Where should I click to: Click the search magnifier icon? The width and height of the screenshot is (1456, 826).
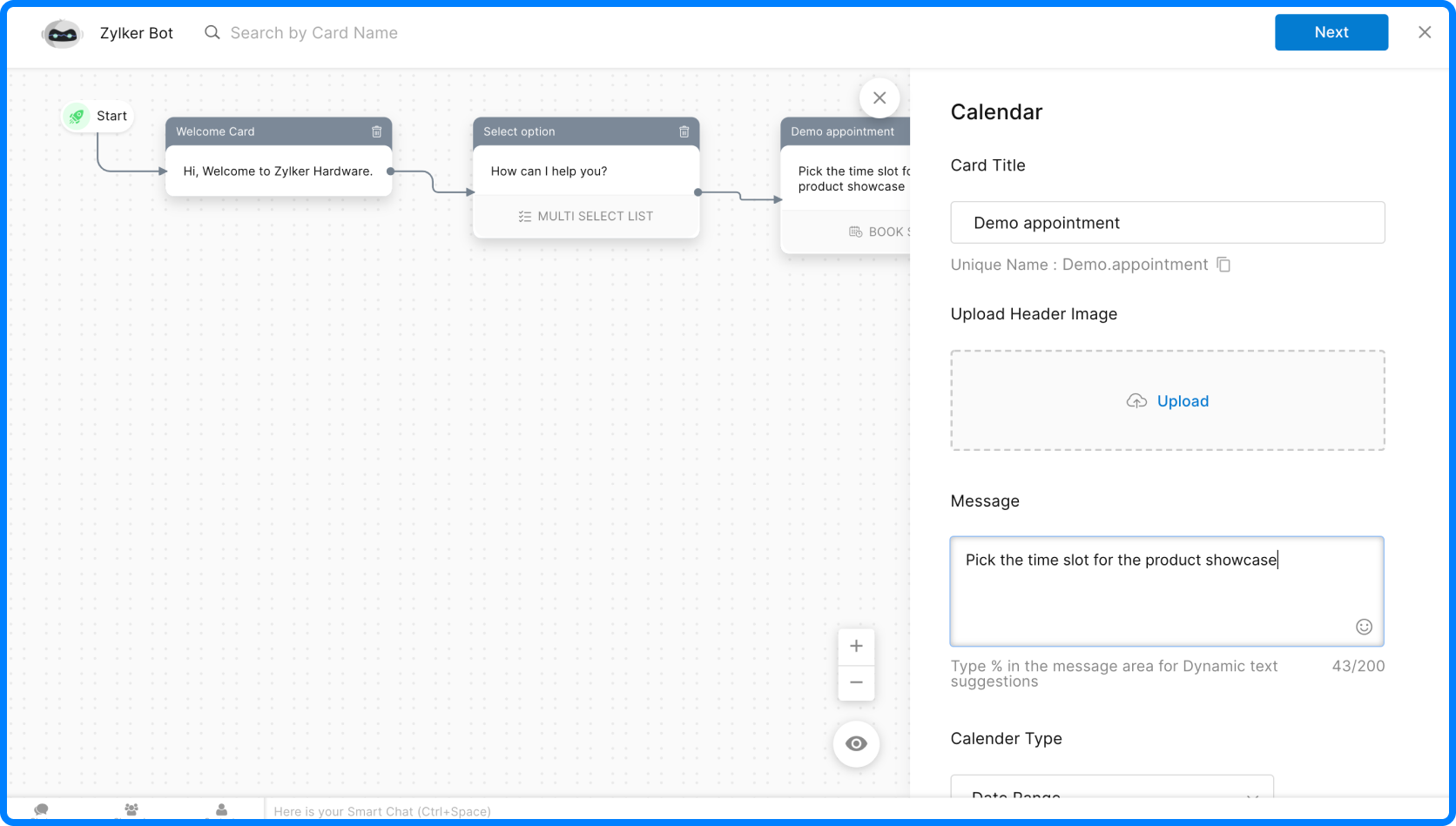pos(212,33)
